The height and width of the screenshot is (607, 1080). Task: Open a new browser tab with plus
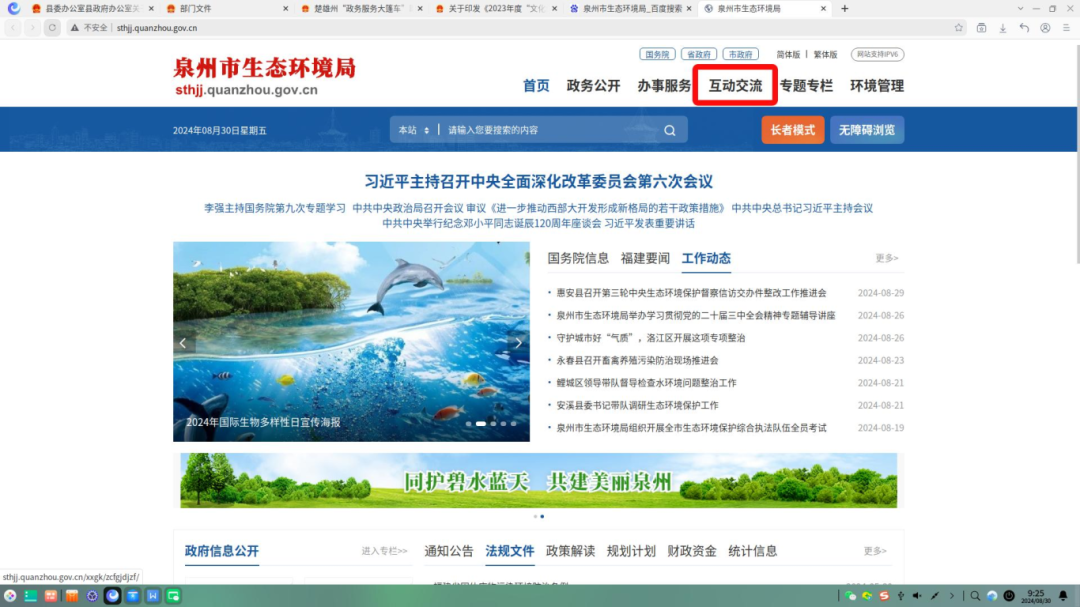pos(844,8)
